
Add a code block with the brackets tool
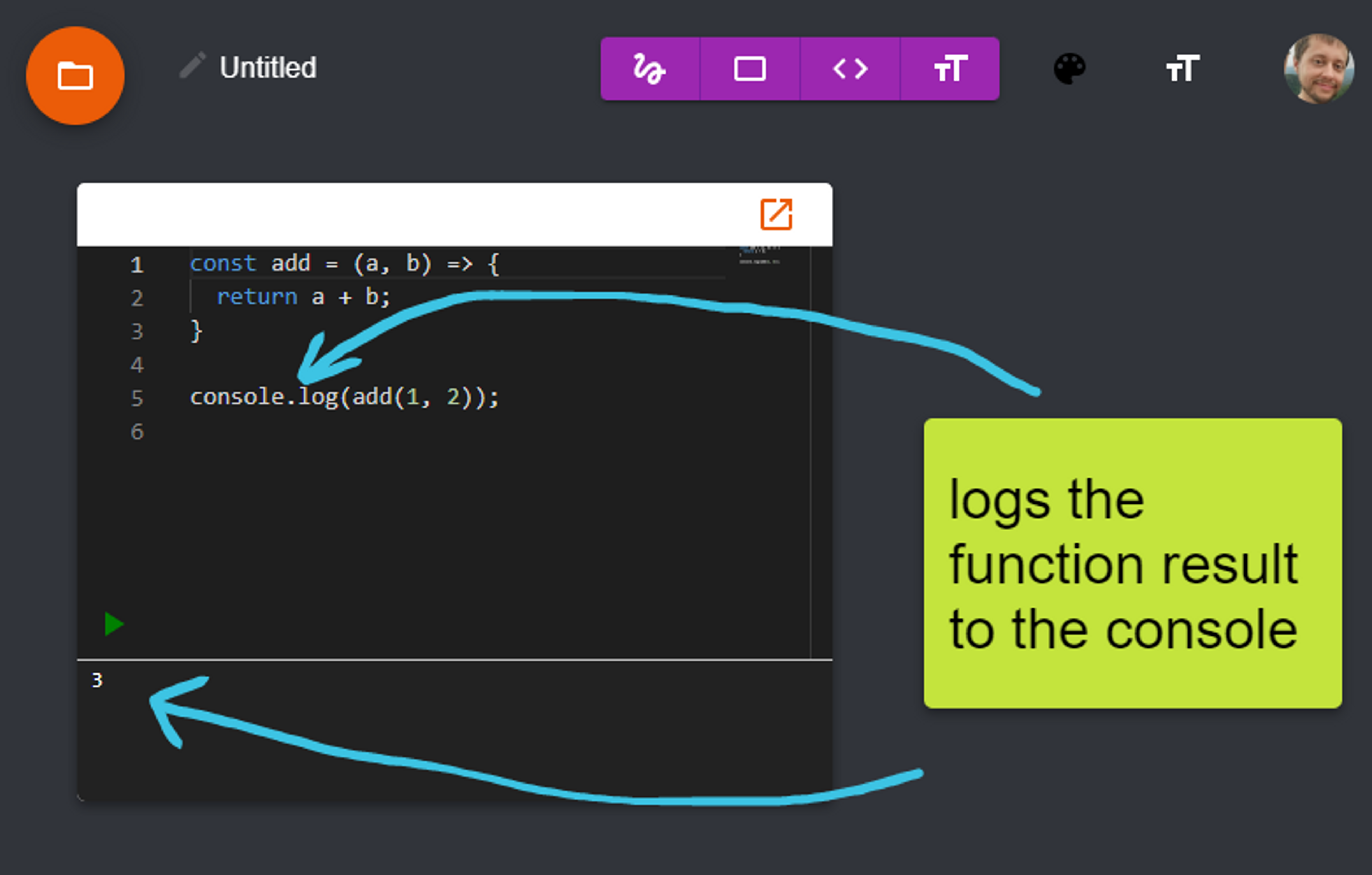(850, 69)
